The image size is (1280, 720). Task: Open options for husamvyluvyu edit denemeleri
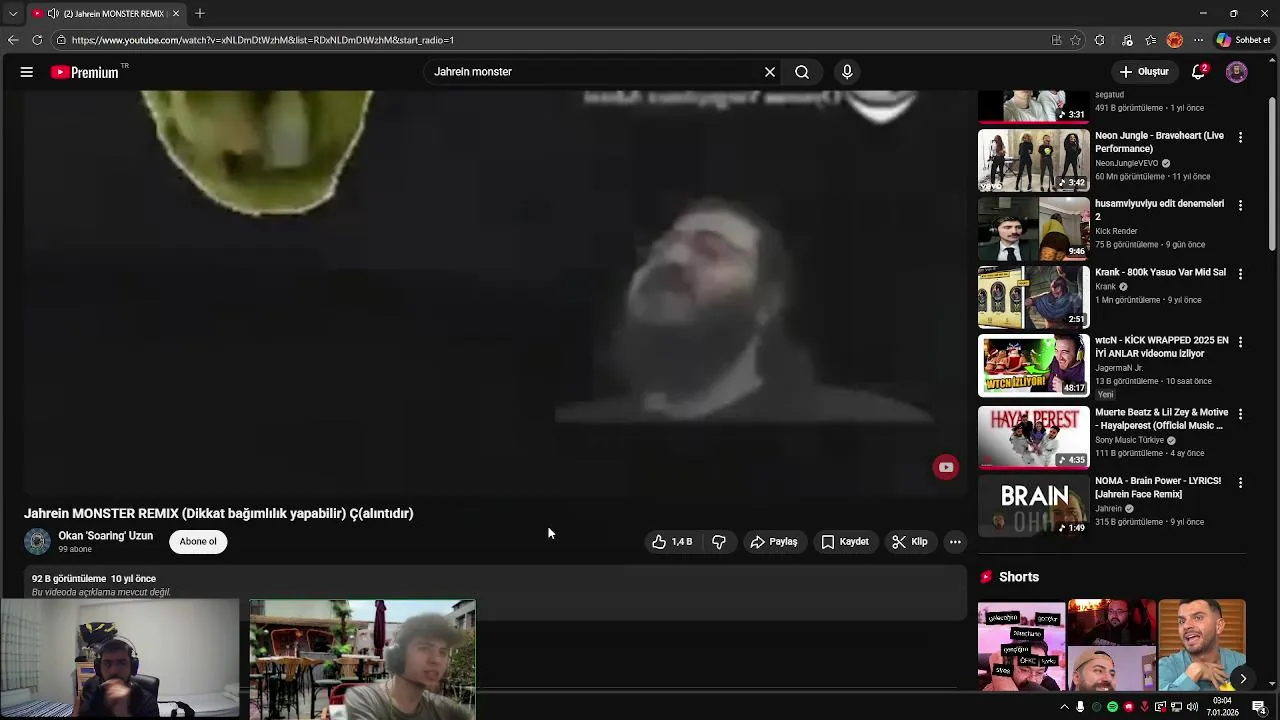[x=1240, y=205]
